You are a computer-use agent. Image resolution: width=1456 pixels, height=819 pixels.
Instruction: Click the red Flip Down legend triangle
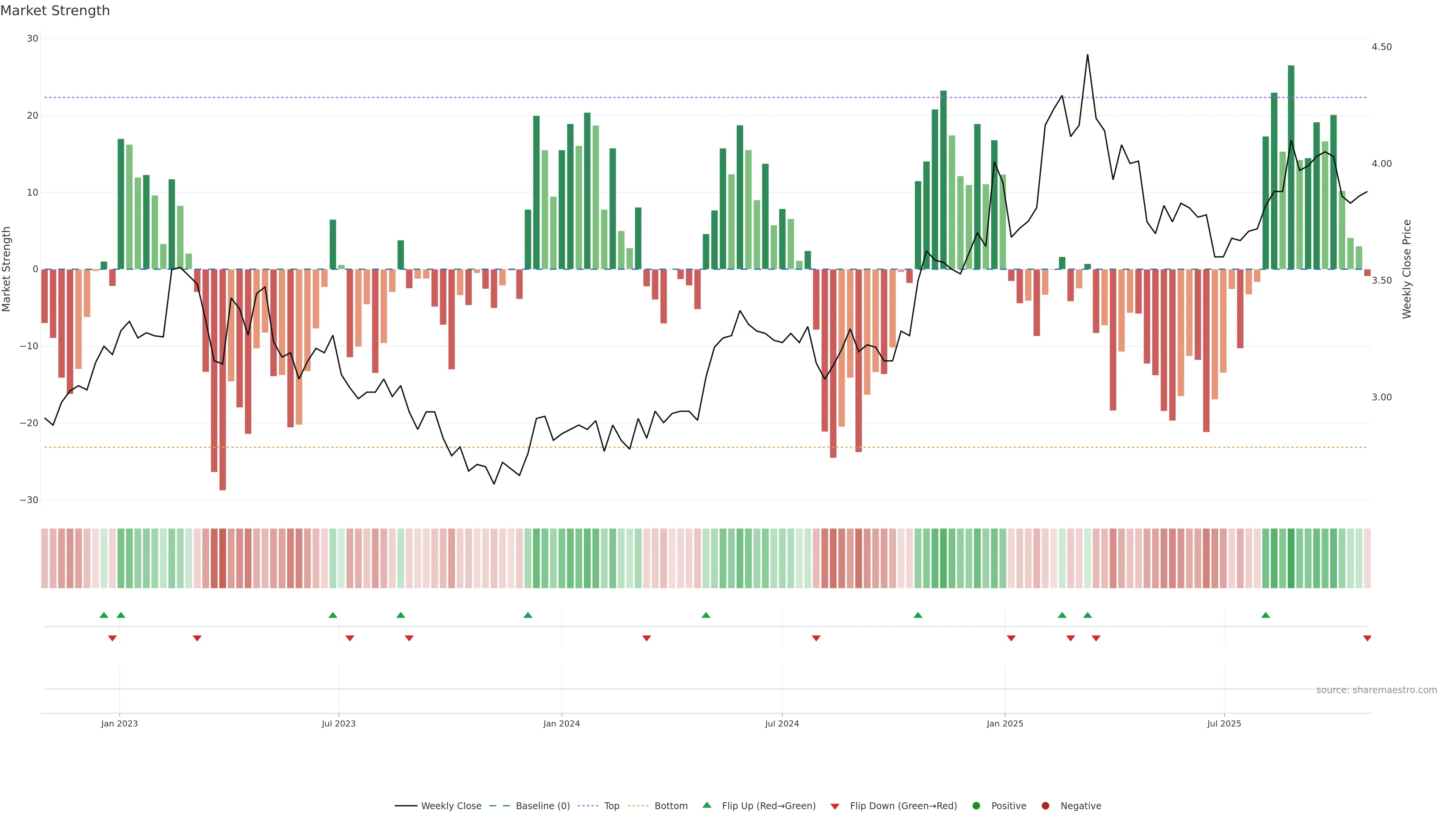click(834, 806)
